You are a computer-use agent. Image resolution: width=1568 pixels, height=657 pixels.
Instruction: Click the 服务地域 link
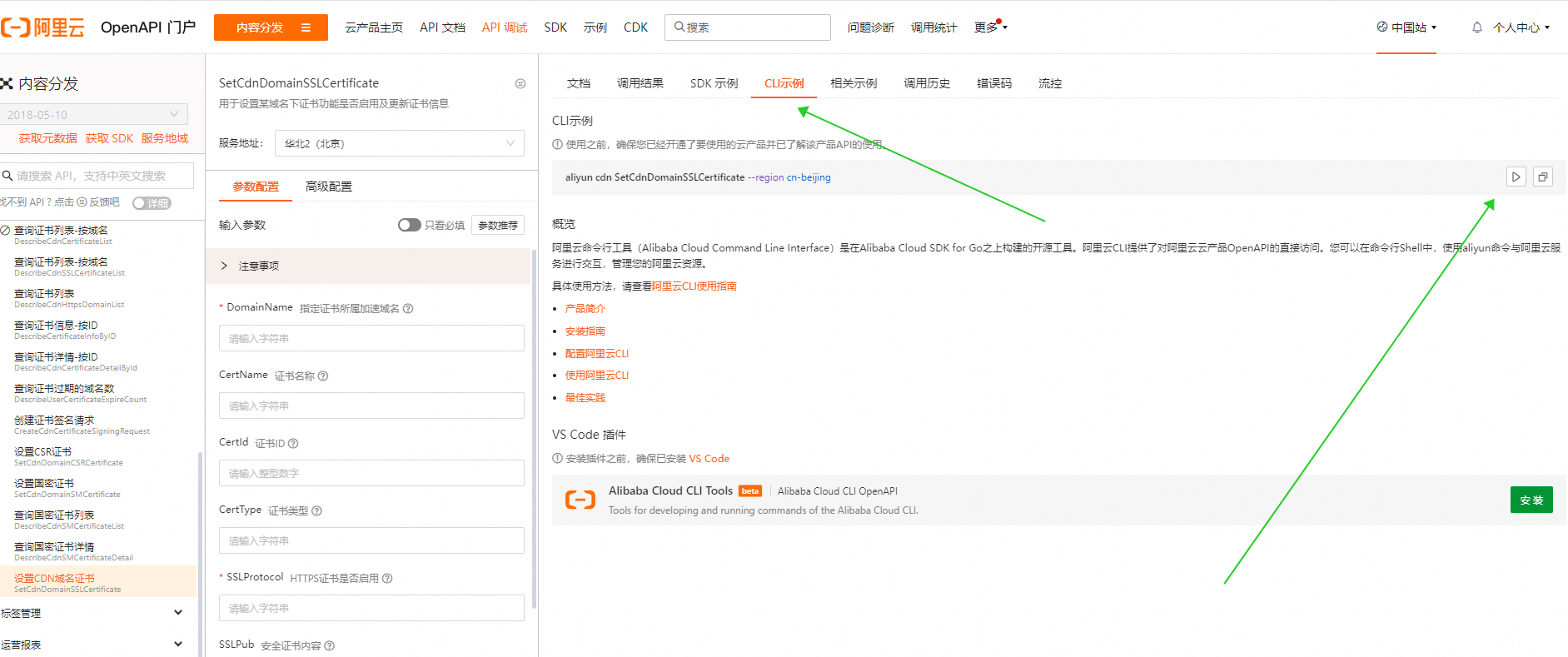point(165,138)
